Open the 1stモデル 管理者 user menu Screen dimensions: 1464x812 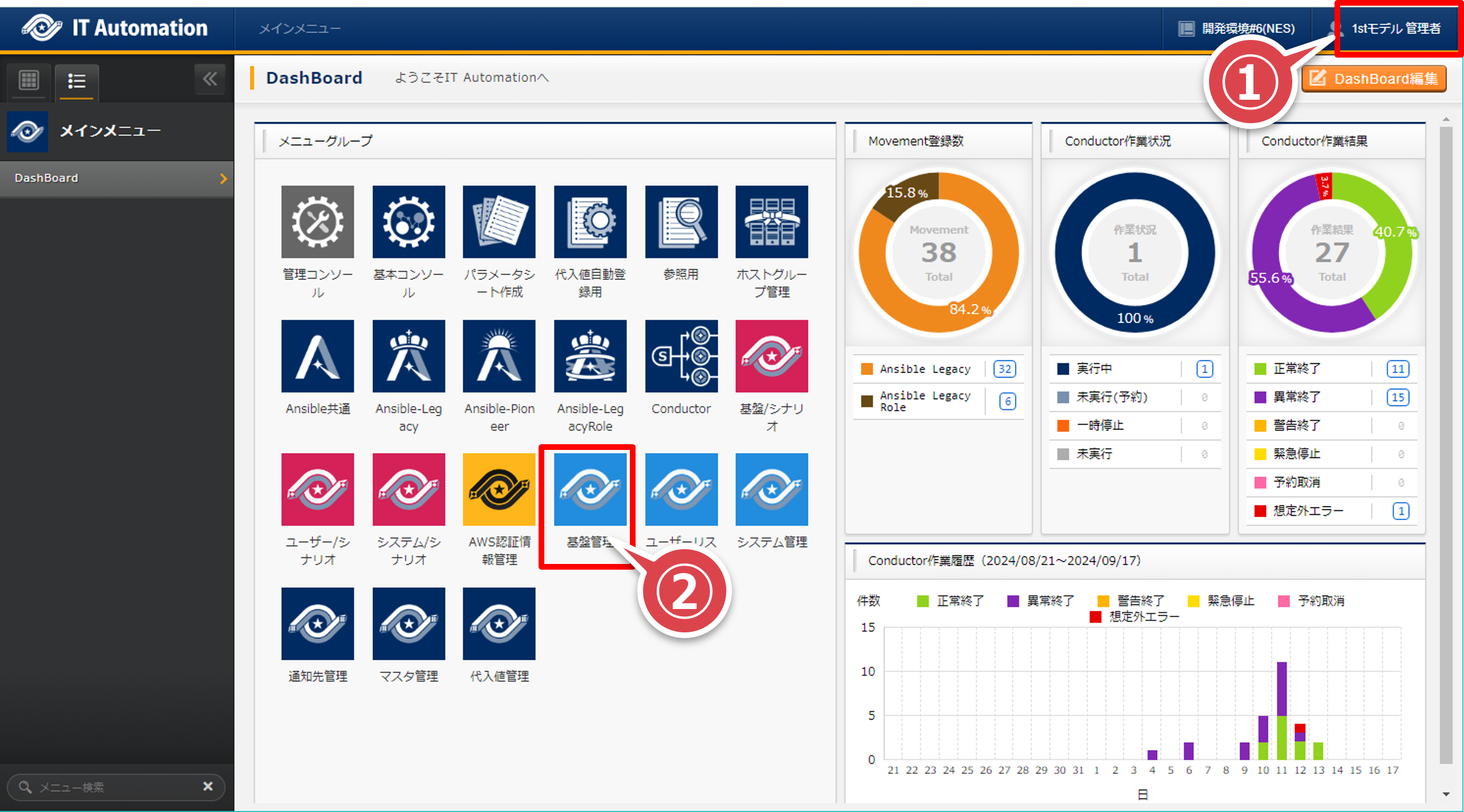click(1395, 29)
